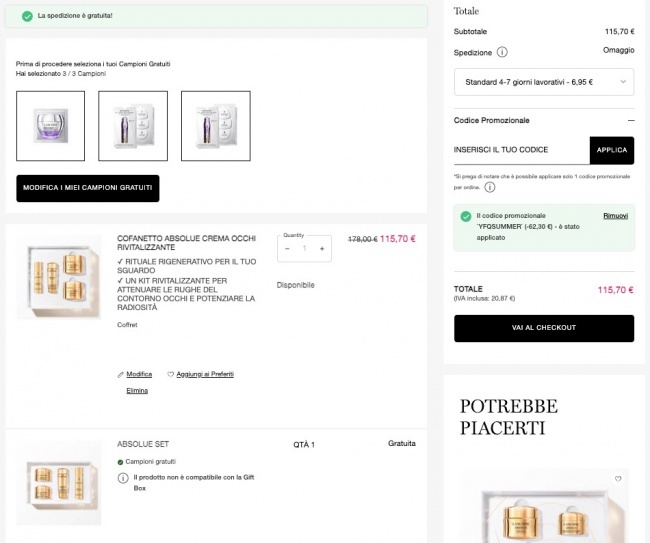650x543 pixels.
Task: Click Aggiungi ai Preferiti link
Action: pyautogui.click(x=205, y=374)
